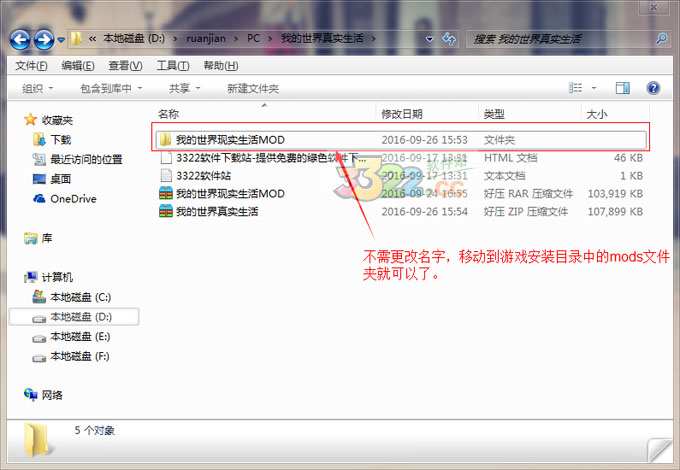Click the C: drive Windows icon
Viewport: 680px width, 470px height.
coord(39,297)
